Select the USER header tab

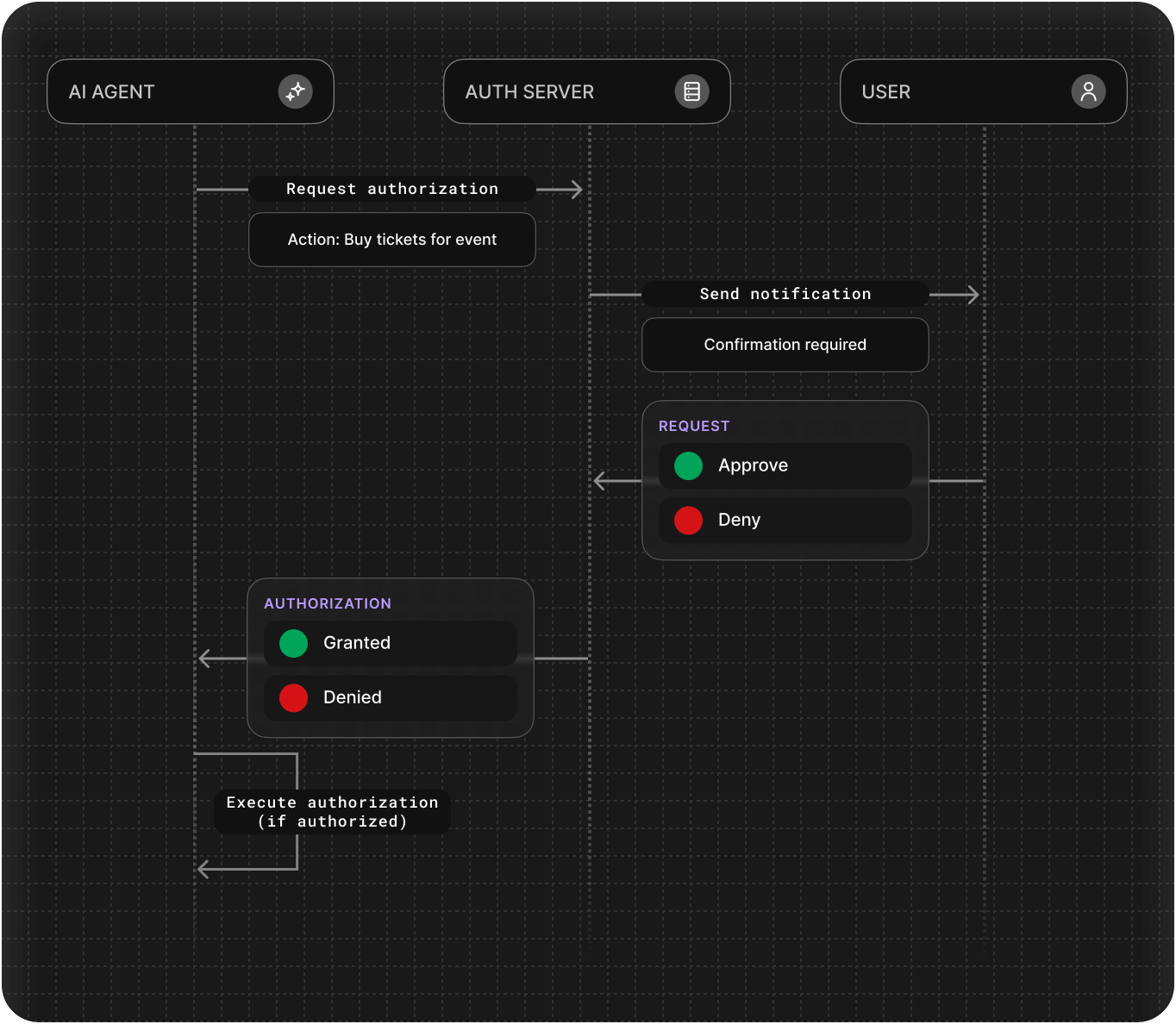983,91
